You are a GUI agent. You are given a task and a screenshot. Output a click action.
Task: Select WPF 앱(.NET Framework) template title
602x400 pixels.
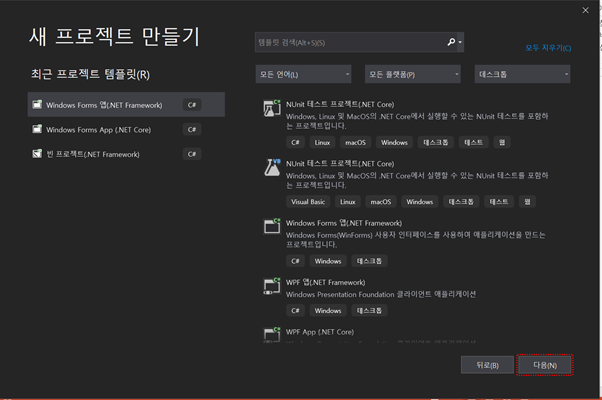coord(326,283)
